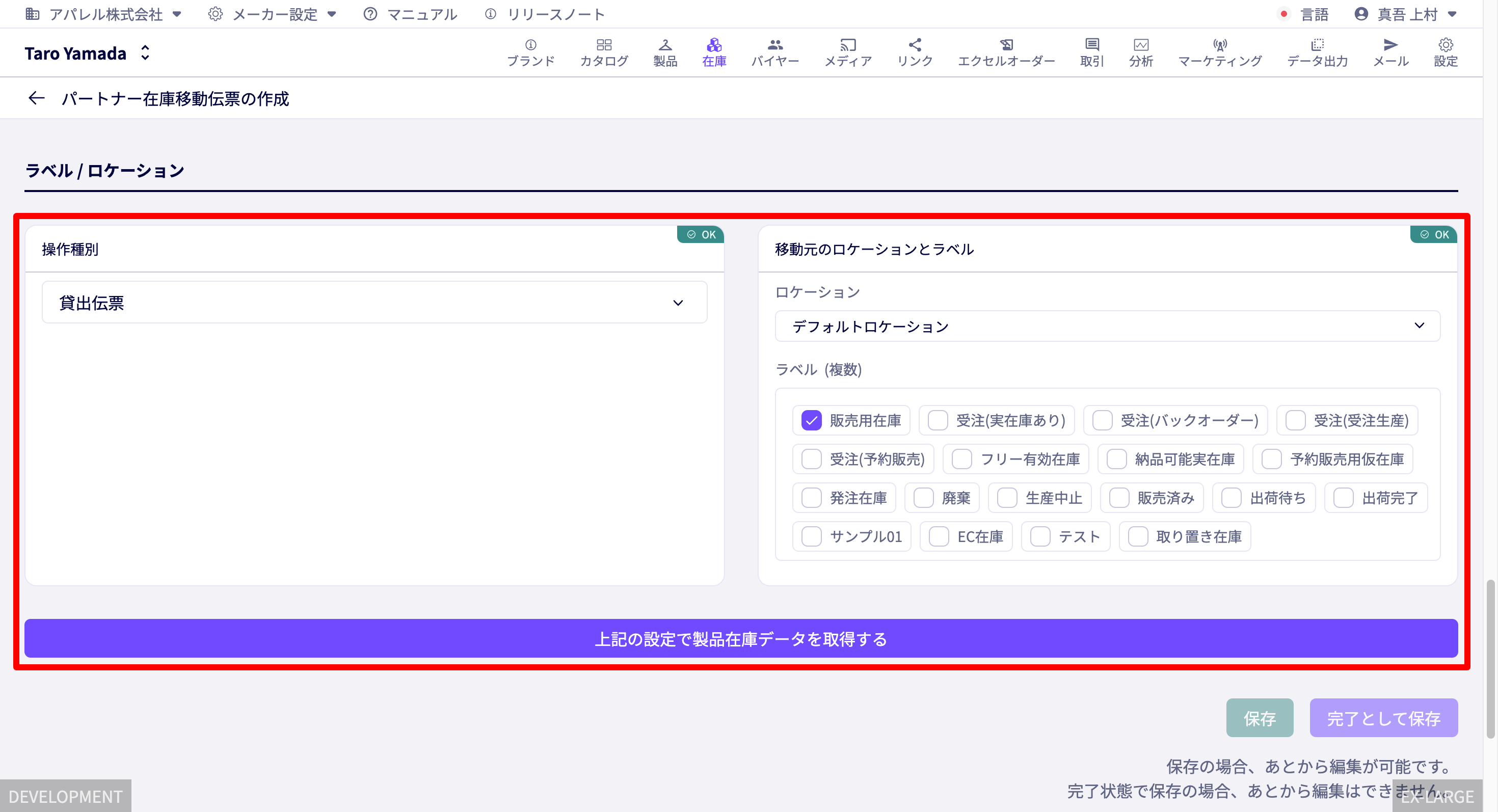Screen dimensions: 1498x812
Task: Open the メール send icon
Action: pos(1390,52)
